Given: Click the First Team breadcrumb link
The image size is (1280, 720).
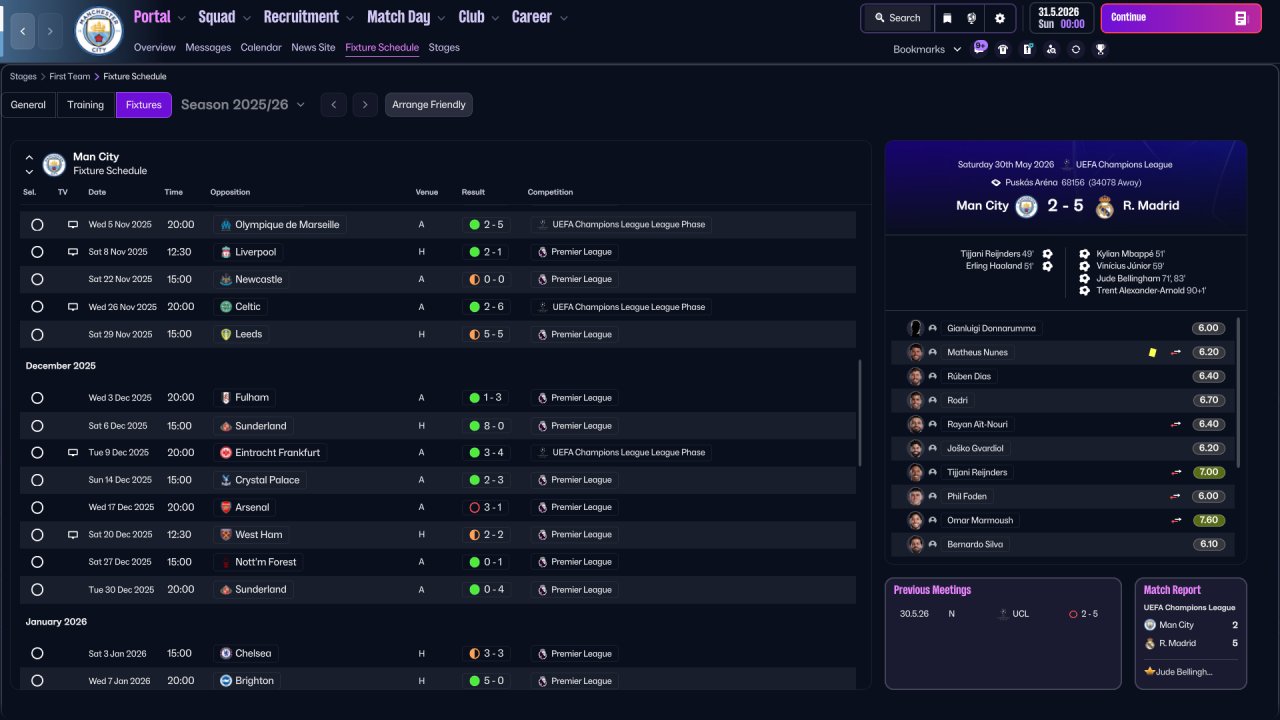Looking at the screenshot, I should (70, 76).
